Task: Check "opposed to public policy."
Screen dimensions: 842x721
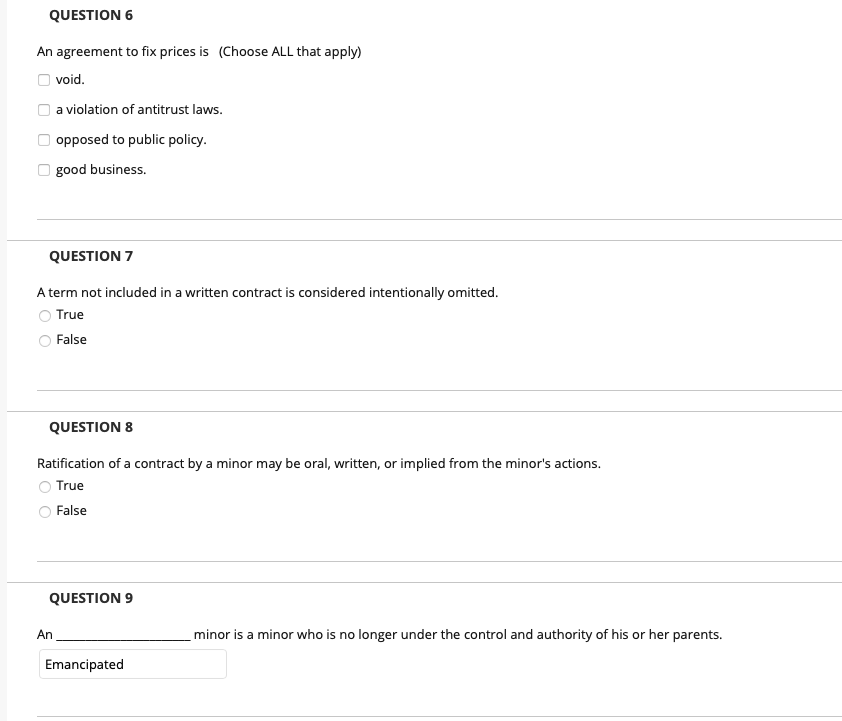Action: click(44, 139)
